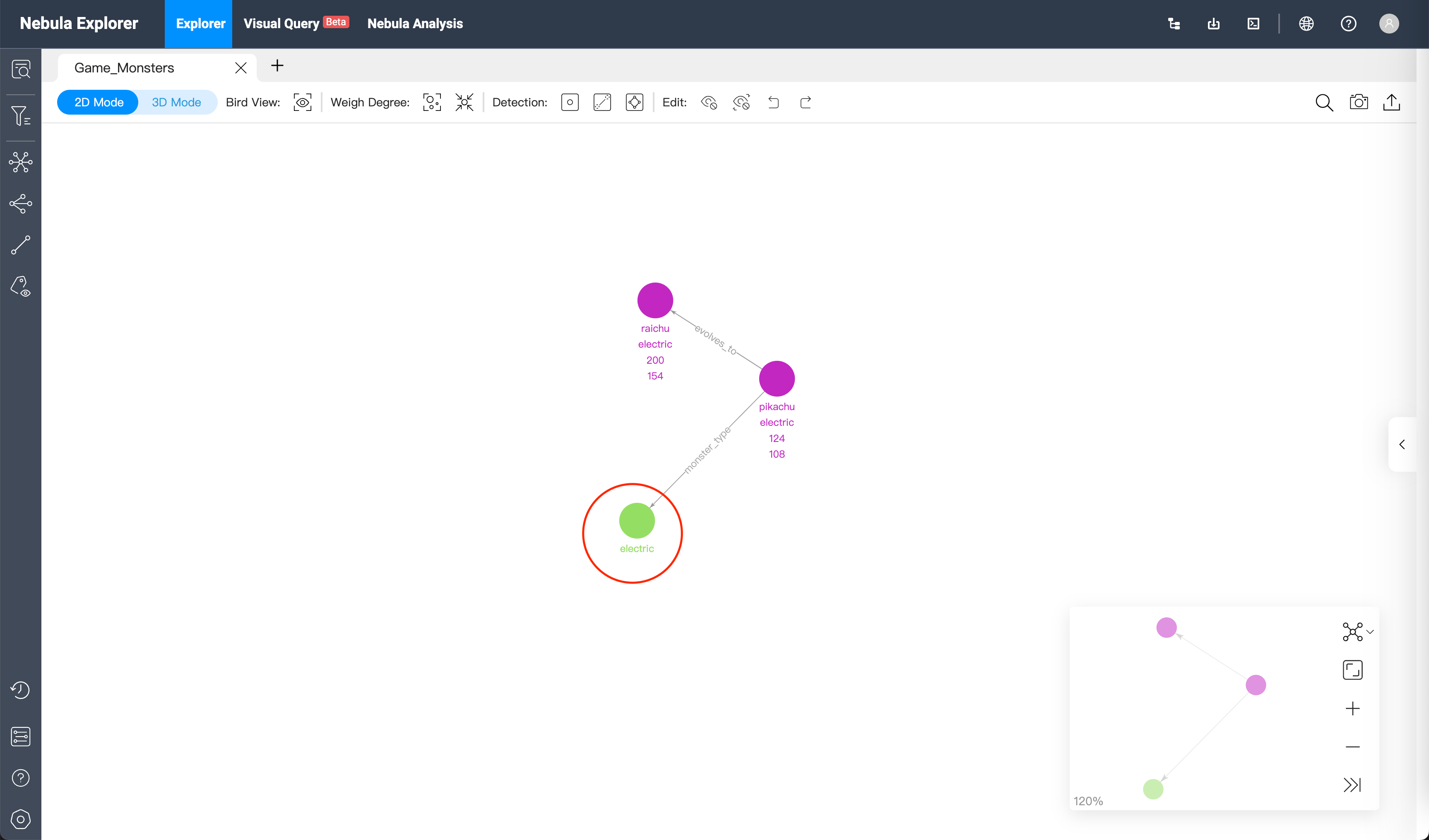Zoom out with the minus button
Screen dimensions: 1429x840
[1352, 746]
